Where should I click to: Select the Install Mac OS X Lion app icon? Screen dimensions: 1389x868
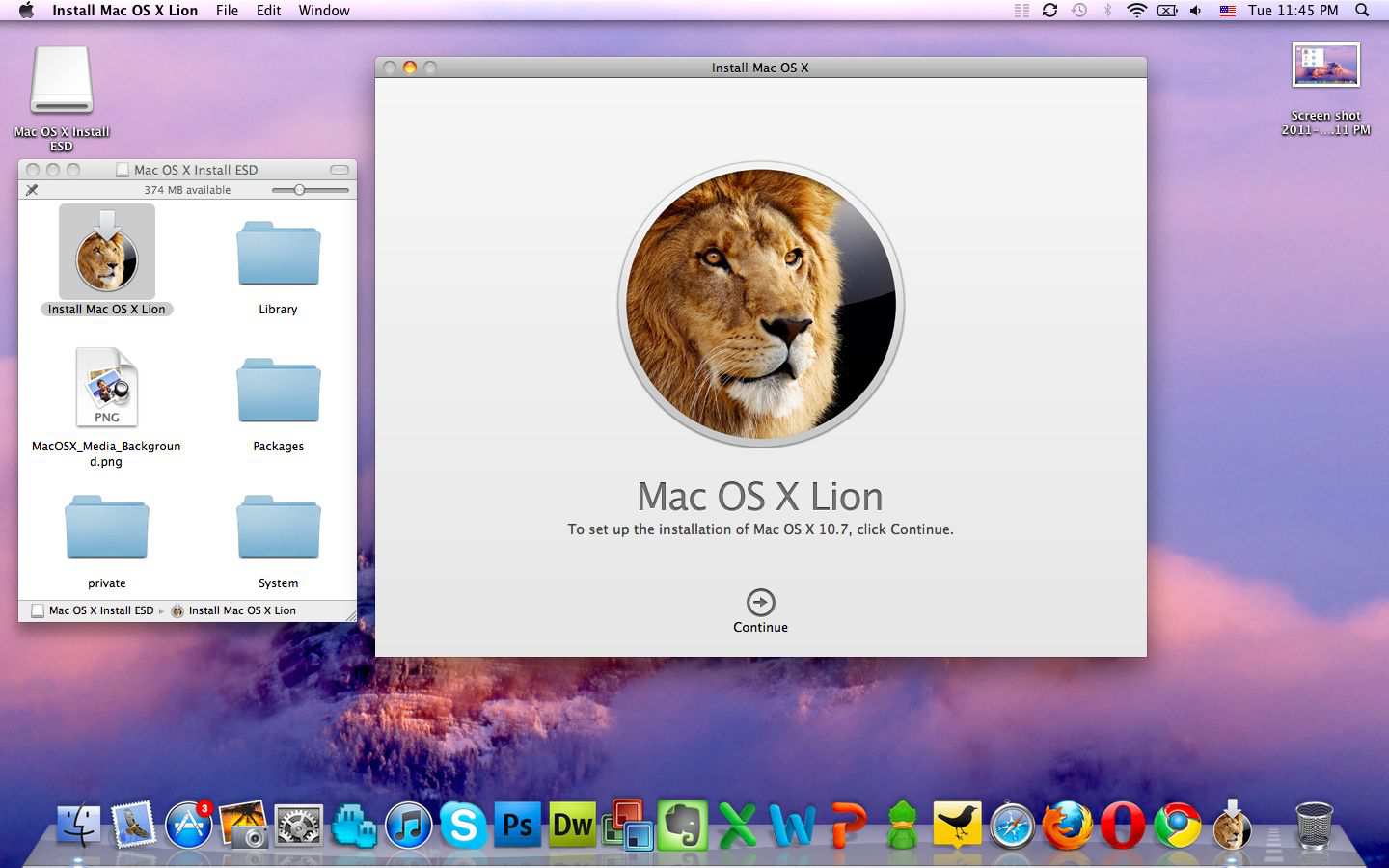pos(106,252)
